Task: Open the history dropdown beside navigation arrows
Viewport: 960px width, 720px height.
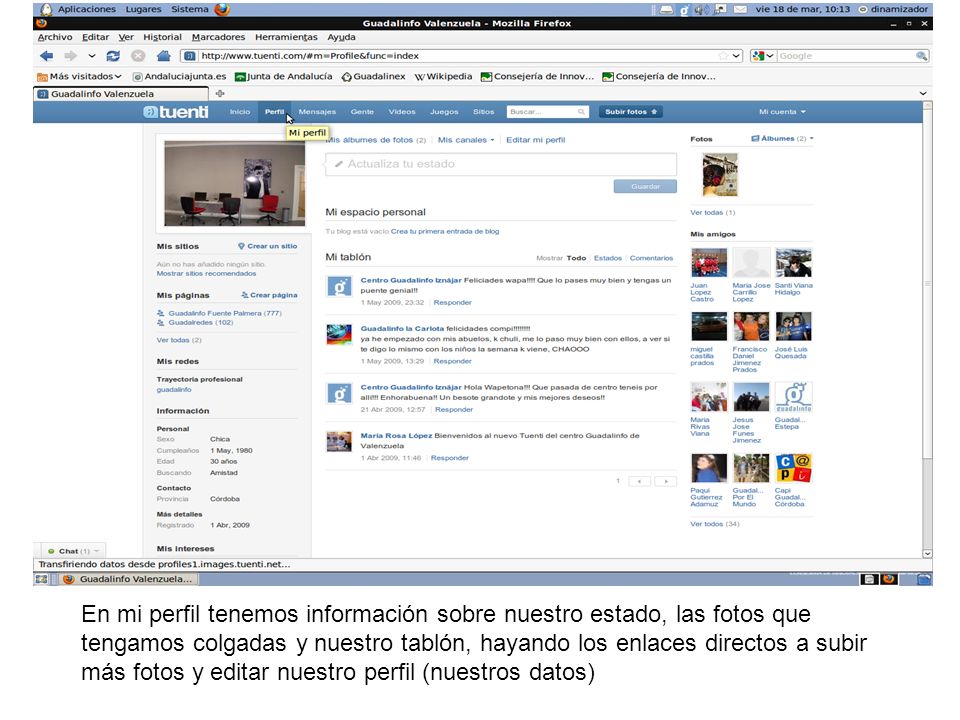Action: pos(92,56)
